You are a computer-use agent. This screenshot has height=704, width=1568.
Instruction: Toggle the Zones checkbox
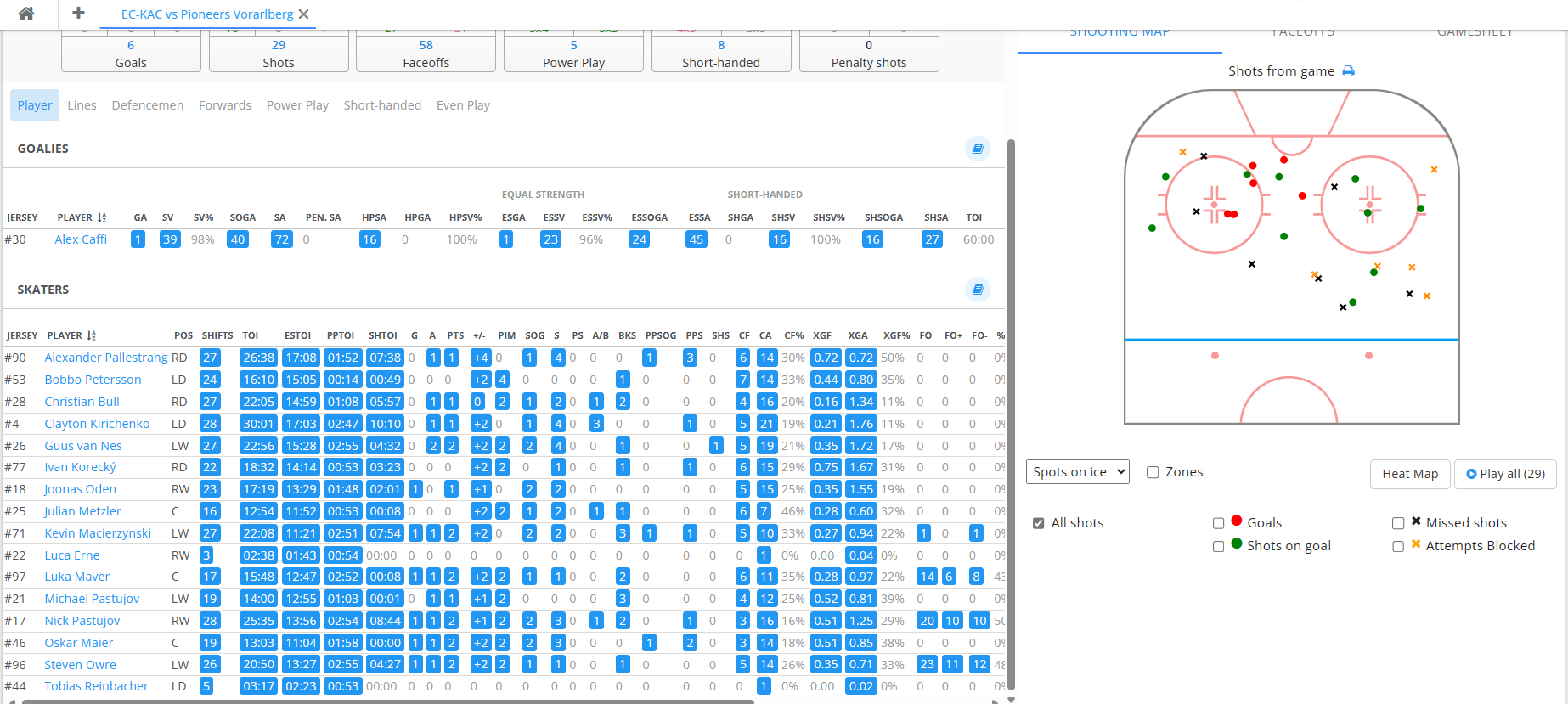point(1153,472)
